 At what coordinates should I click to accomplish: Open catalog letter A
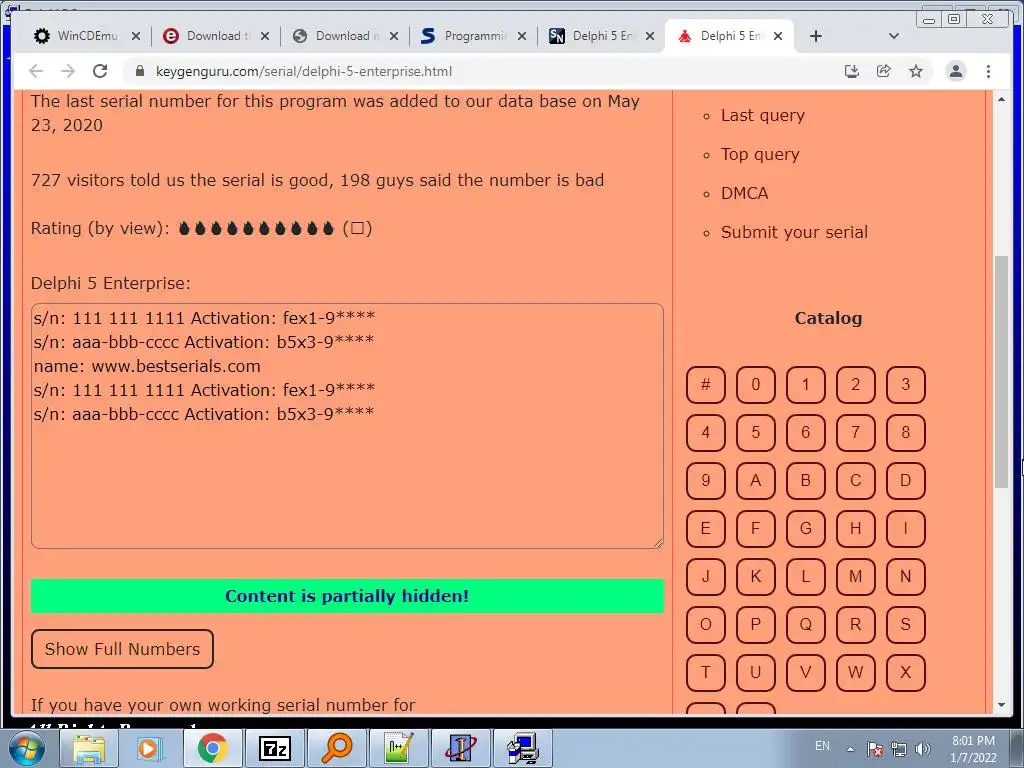click(x=756, y=481)
